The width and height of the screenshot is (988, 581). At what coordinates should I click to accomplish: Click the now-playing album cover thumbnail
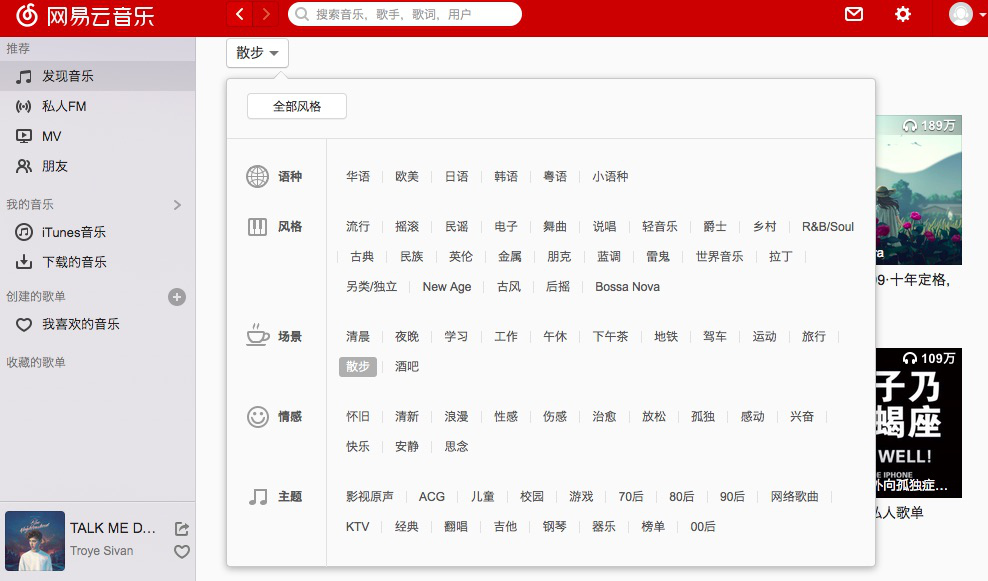[35, 541]
